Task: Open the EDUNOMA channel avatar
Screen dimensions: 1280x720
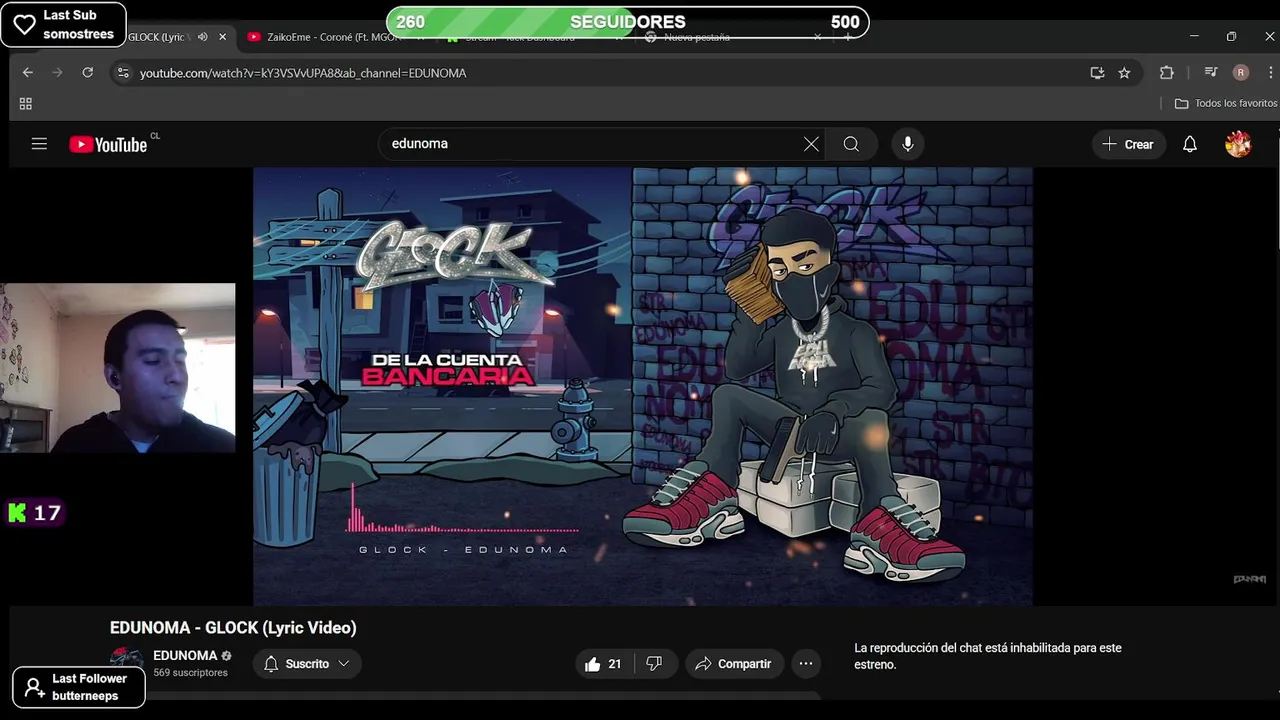Action: (126, 662)
